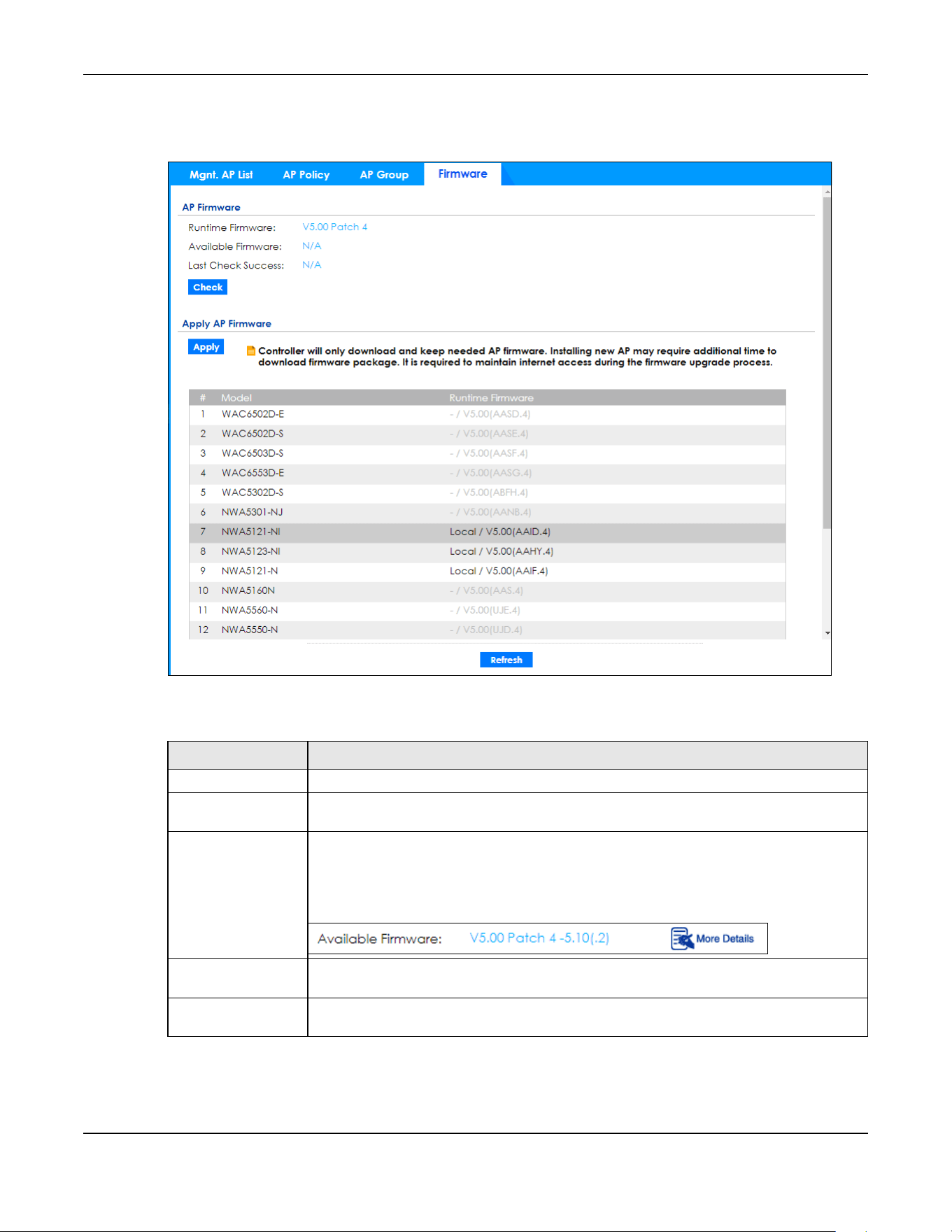Click firmware value - / V5.00(AASE.4)
Image resolution: width=952 pixels, height=1232 pixels.
point(489,434)
